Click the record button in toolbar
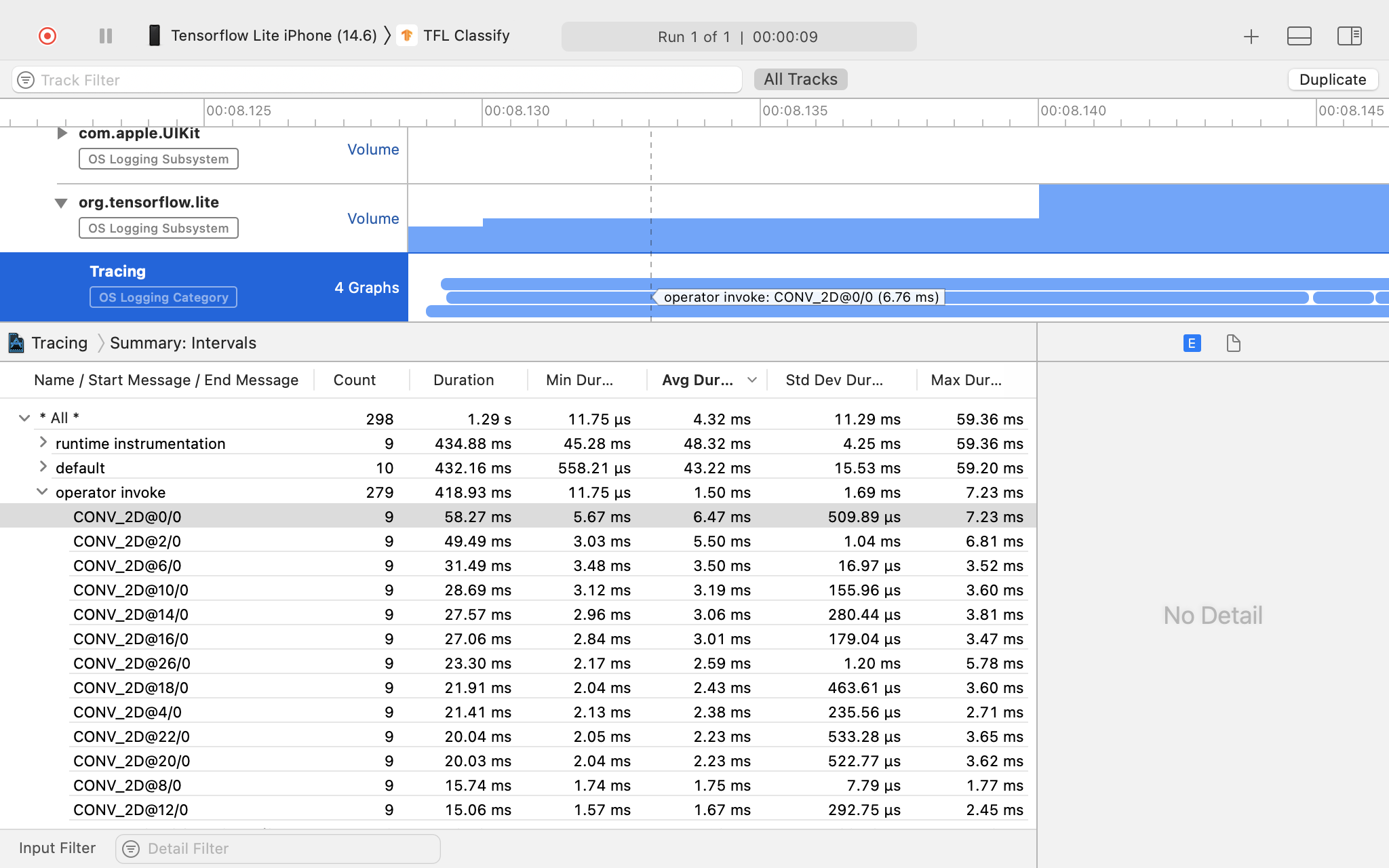The image size is (1389, 868). [46, 36]
